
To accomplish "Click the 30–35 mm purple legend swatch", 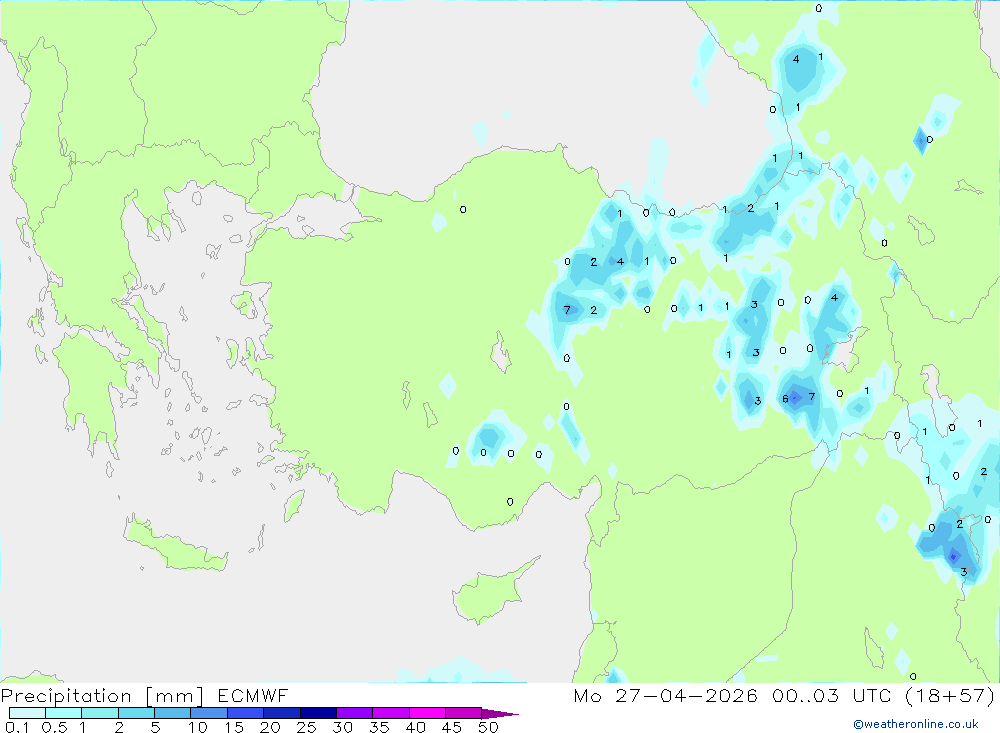I will click(x=355, y=713).
